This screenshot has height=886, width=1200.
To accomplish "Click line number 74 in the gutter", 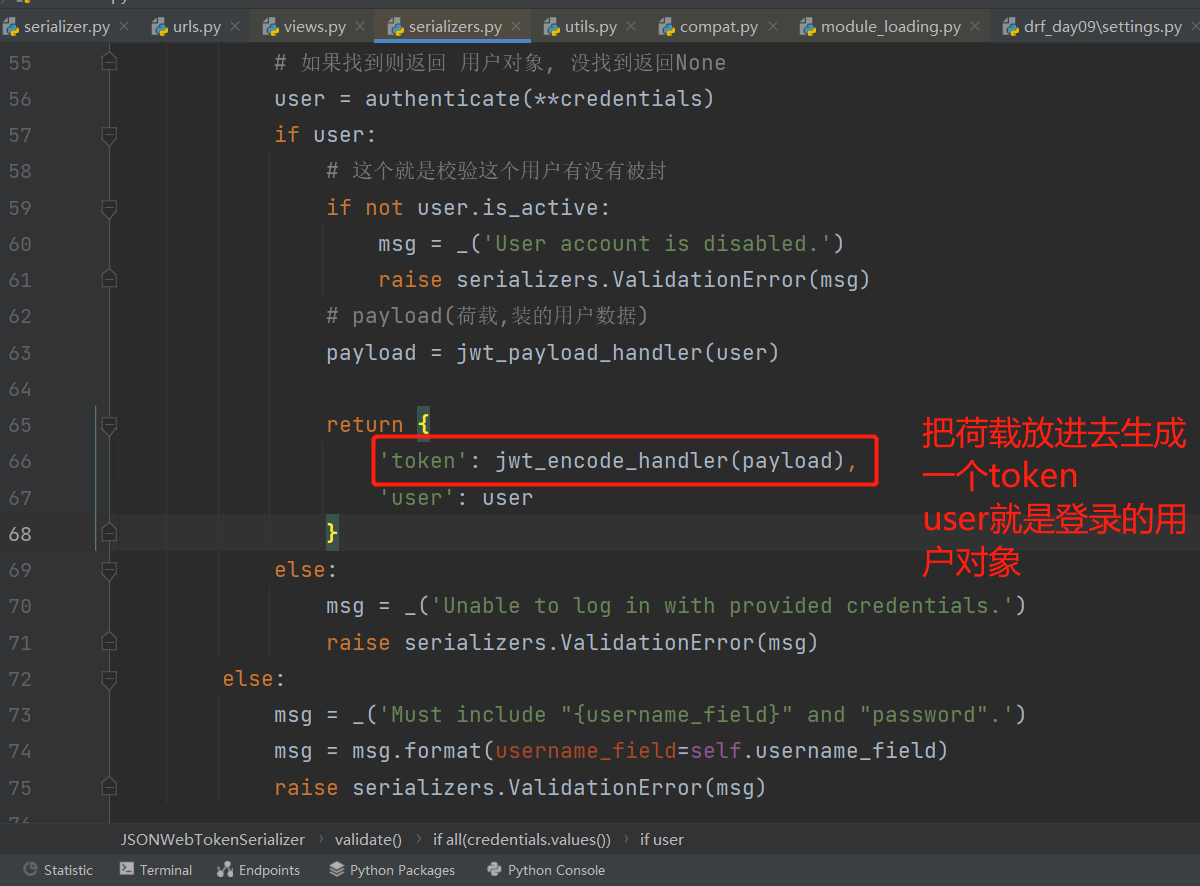I will [x=20, y=751].
